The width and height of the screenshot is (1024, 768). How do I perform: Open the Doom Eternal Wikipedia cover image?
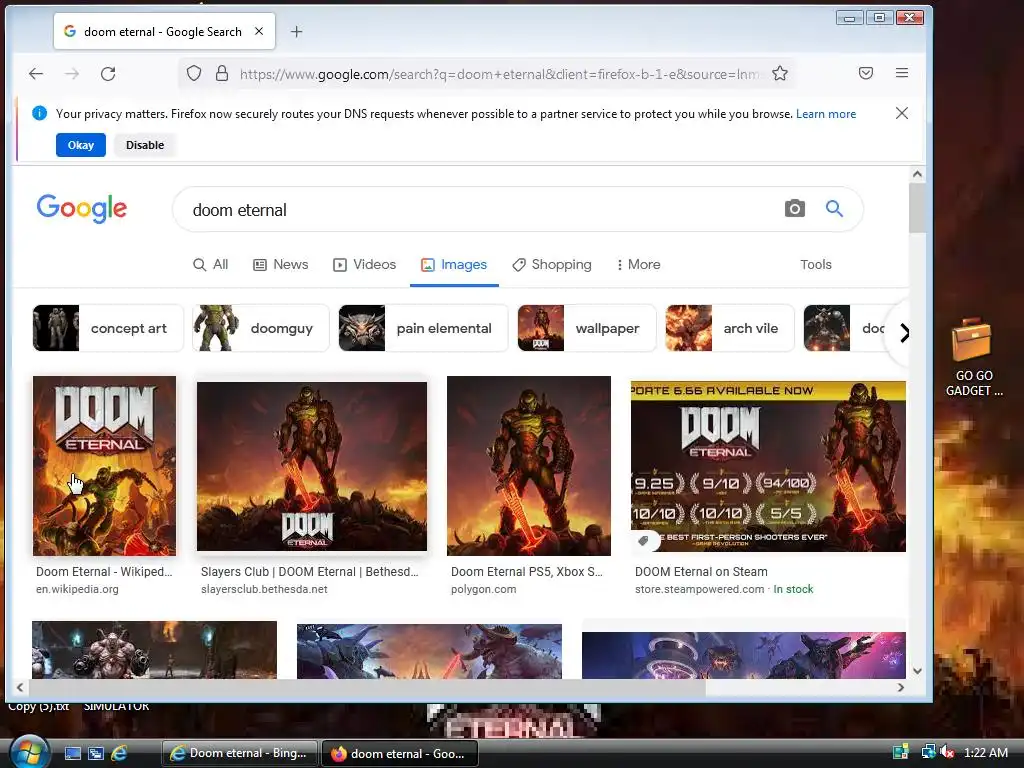pyautogui.click(x=104, y=466)
